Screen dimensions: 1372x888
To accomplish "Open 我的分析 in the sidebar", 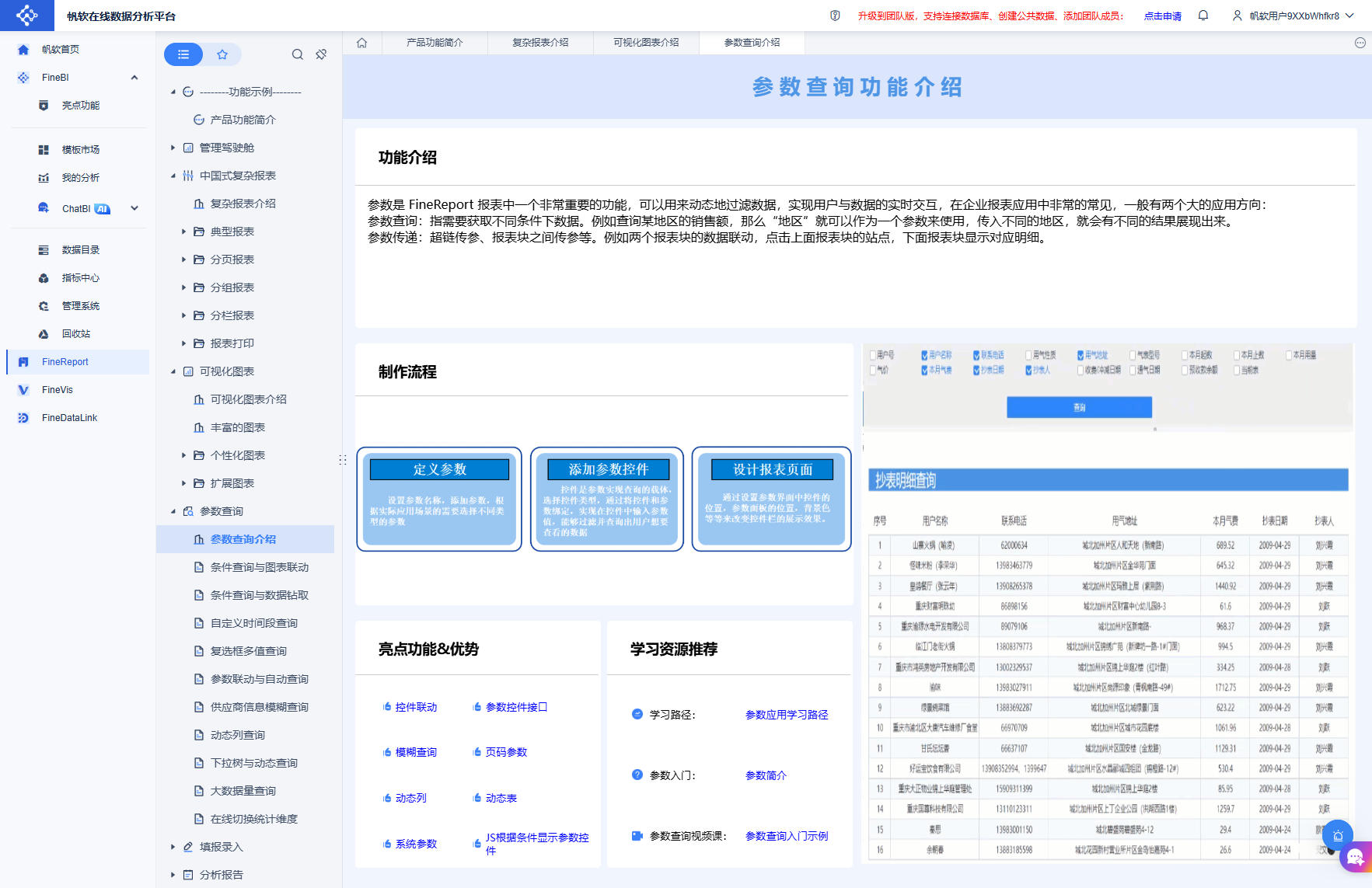I will click(x=80, y=178).
